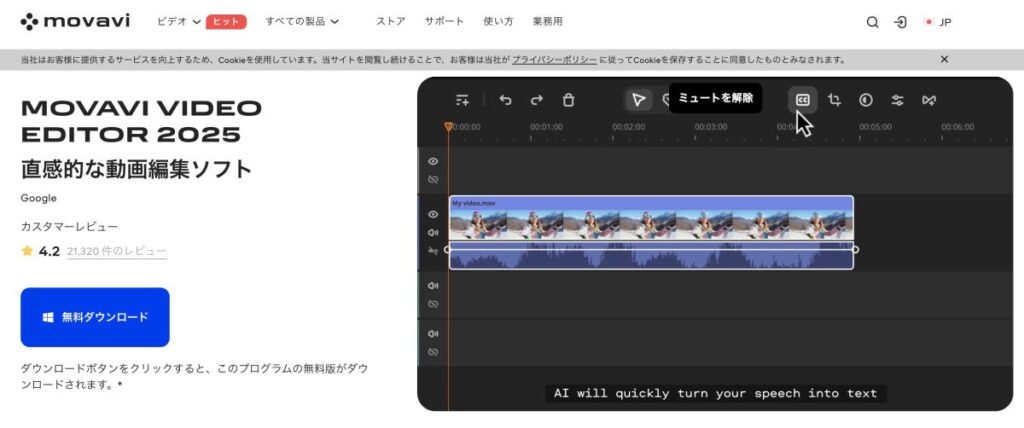Select the pointer selection tool
Image resolution: width=1024 pixels, height=428 pixels.
click(638, 100)
